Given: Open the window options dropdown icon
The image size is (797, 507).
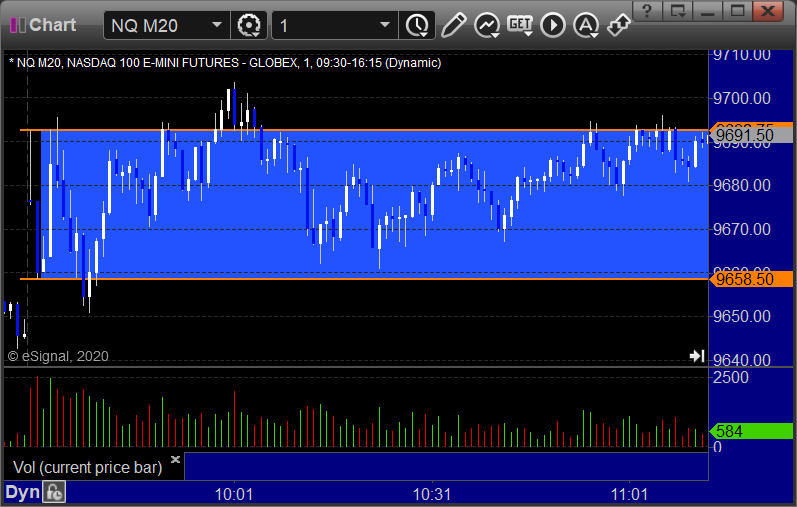Looking at the screenshot, I should (x=678, y=10).
